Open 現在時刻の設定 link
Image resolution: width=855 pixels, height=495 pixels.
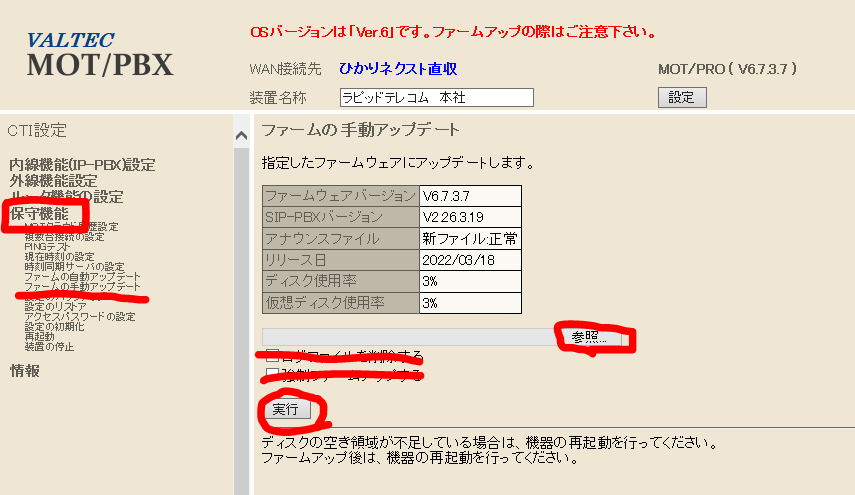59,257
